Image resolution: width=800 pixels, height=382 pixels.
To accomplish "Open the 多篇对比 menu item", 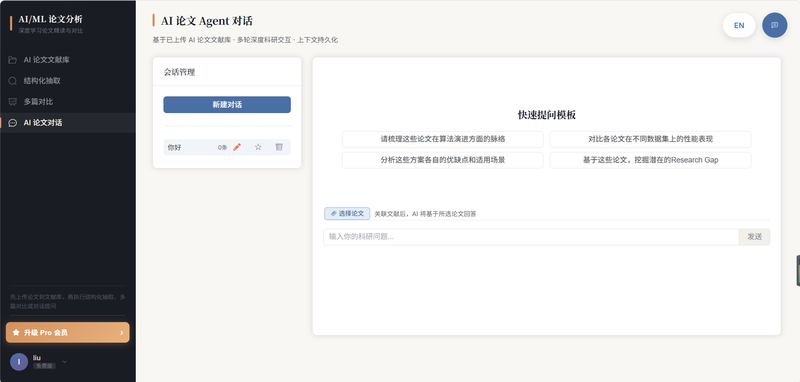I will 68,102.
